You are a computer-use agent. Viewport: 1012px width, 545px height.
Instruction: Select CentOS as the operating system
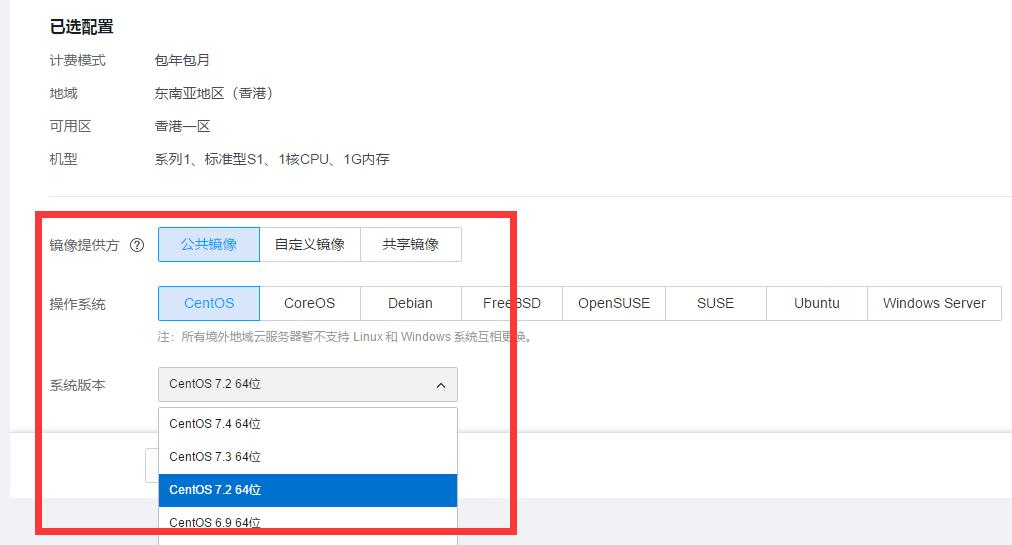pos(209,303)
